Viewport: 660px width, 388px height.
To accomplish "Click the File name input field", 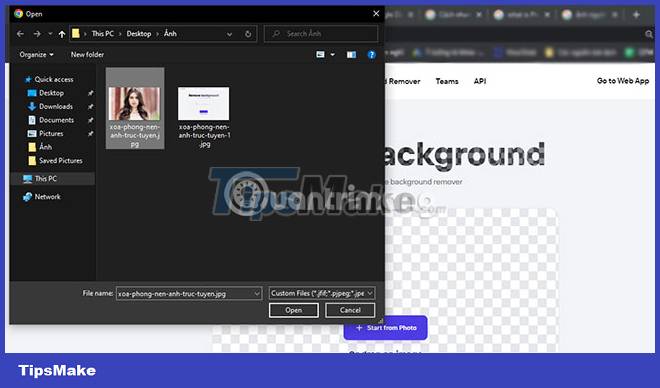I will (x=189, y=293).
